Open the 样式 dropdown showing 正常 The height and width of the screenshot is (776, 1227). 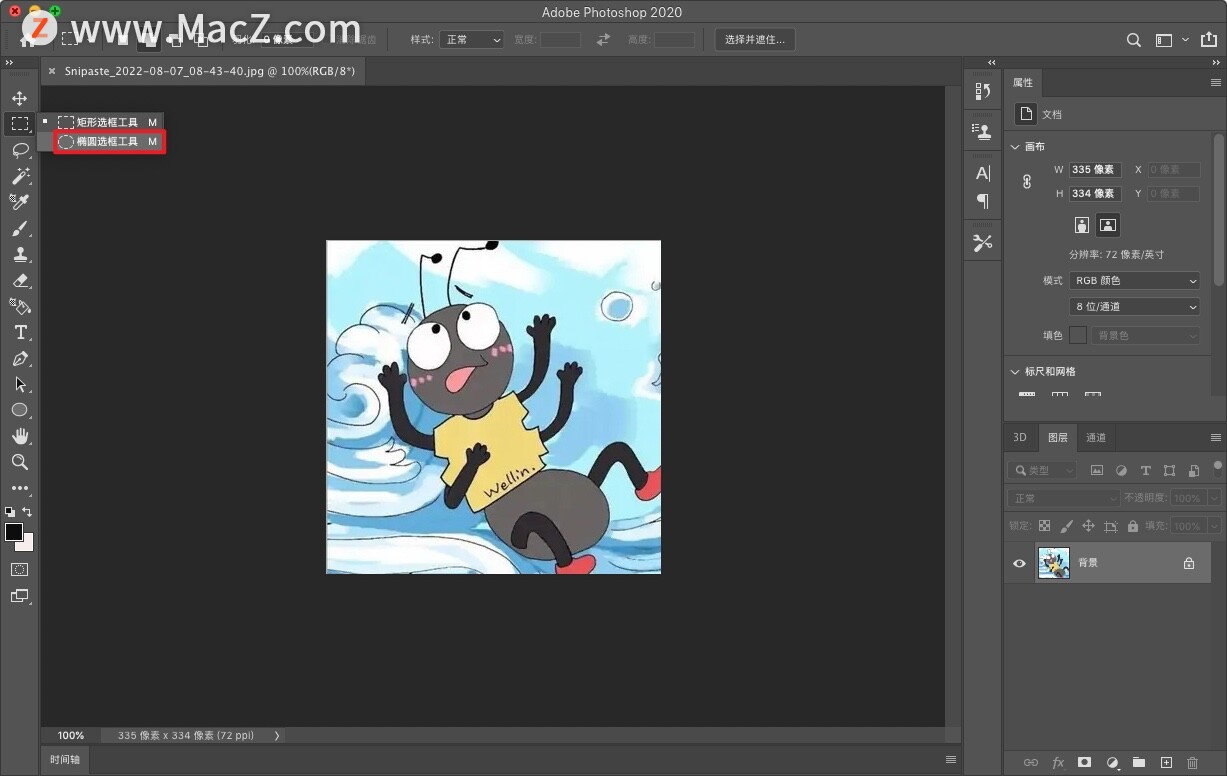tap(471, 39)
